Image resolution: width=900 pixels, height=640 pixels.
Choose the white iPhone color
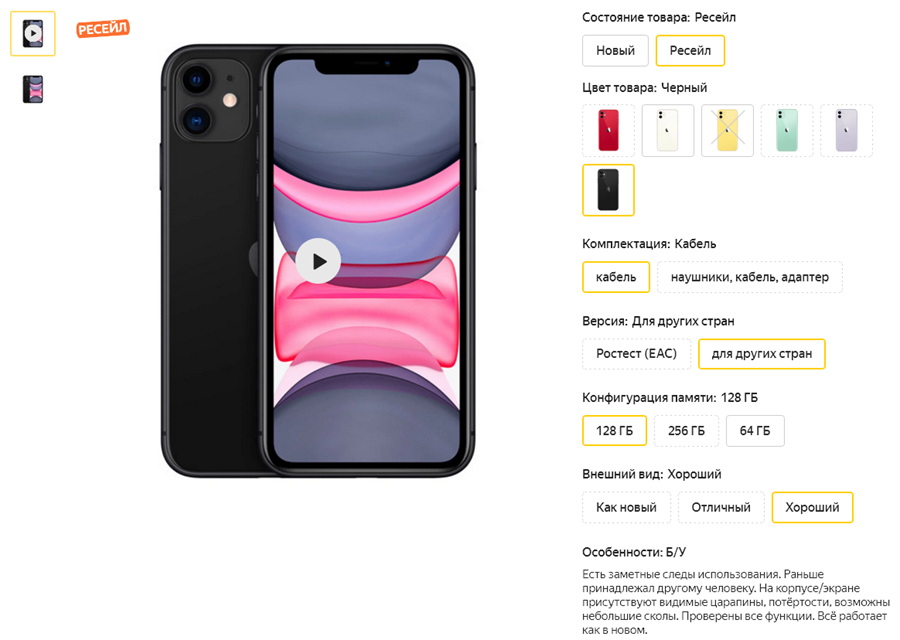tap(668, 130)
